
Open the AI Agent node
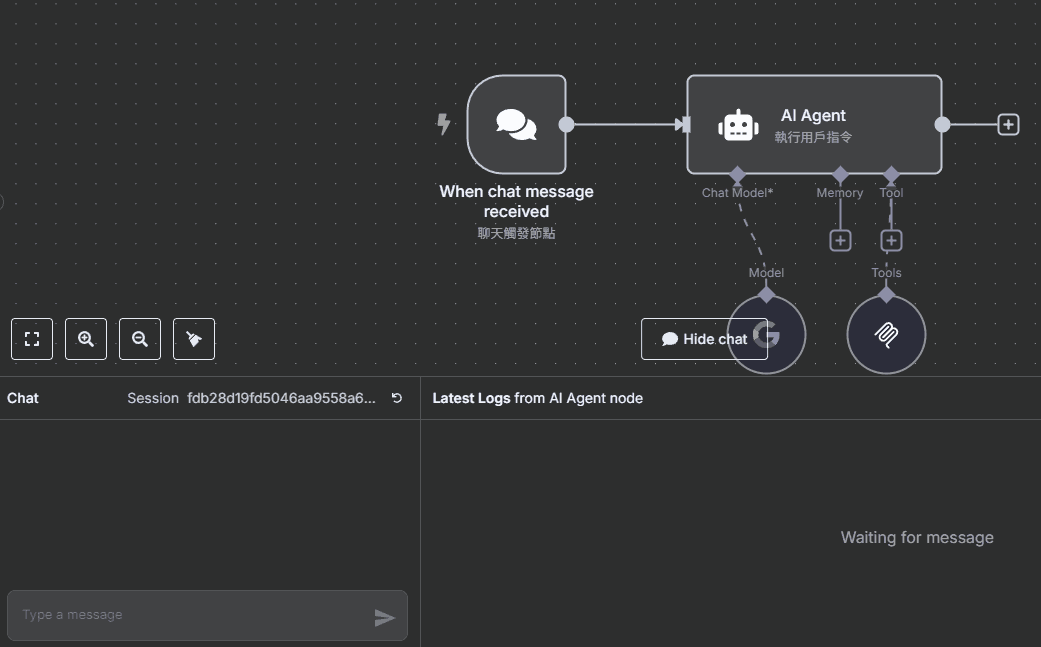tap(813, 125)
